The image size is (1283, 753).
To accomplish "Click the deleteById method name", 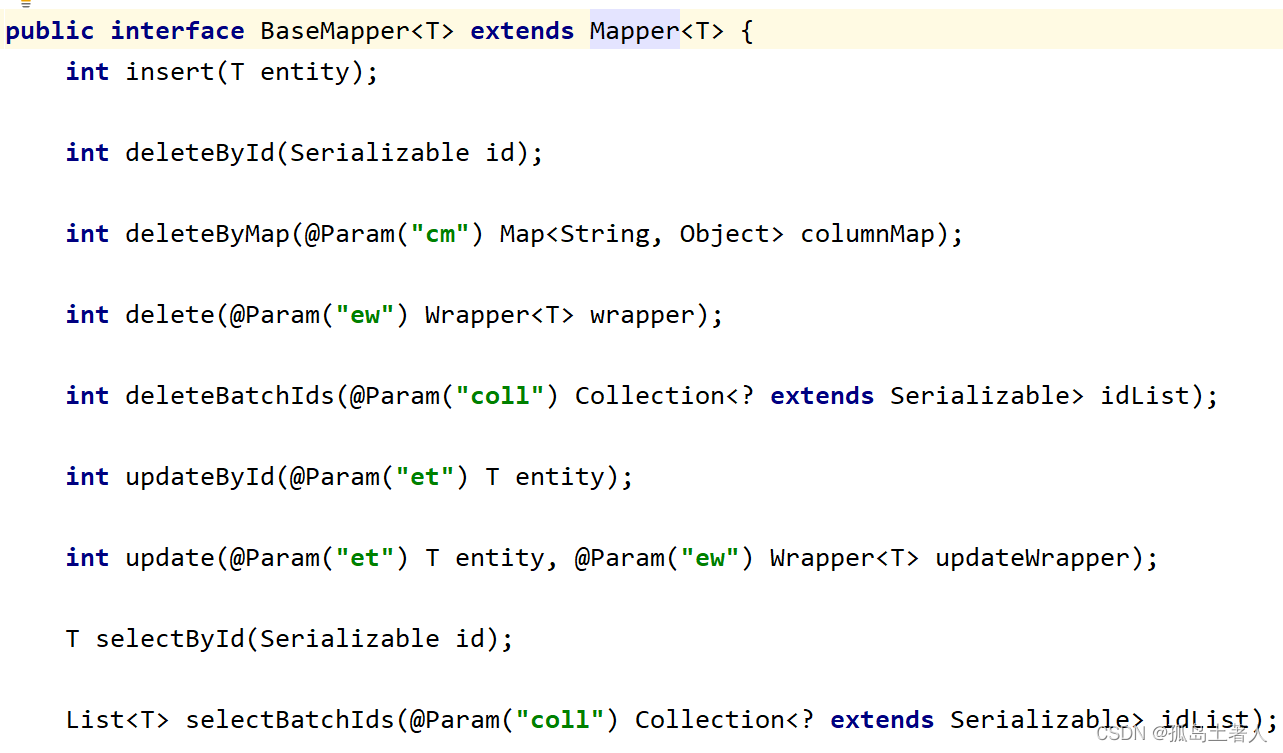I will coord(200,153).
